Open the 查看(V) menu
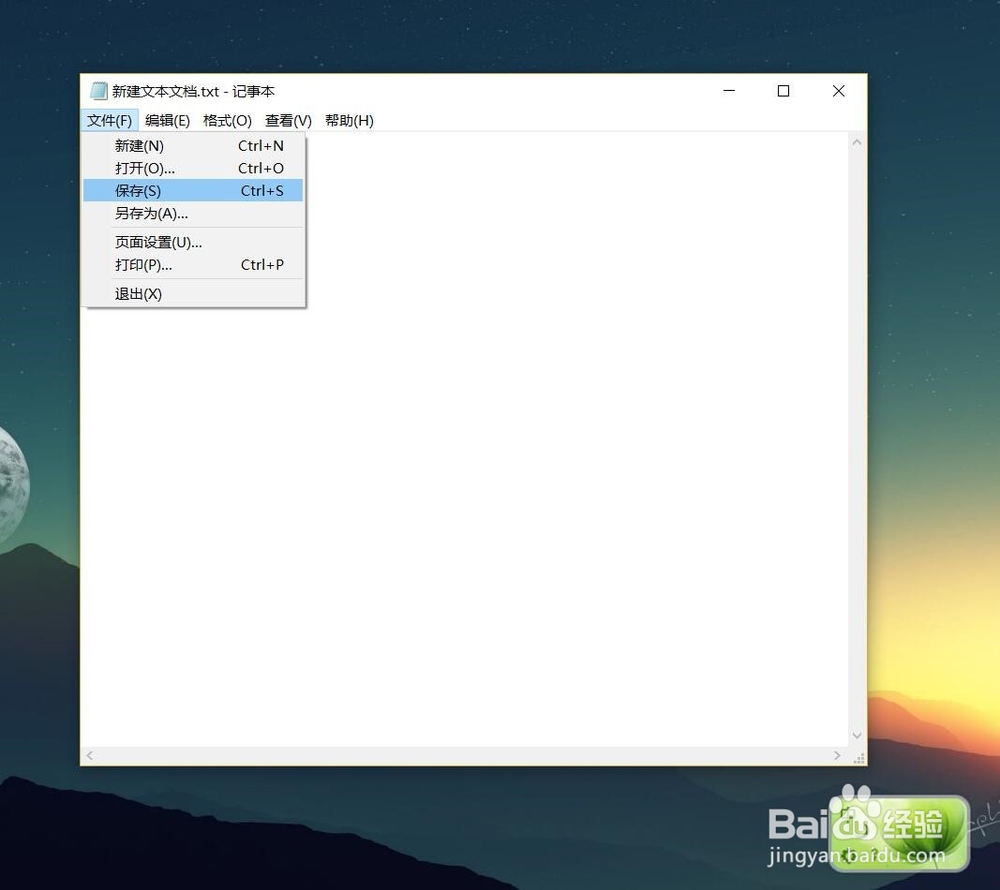The image size is (1000, 890). pos(288,120)
